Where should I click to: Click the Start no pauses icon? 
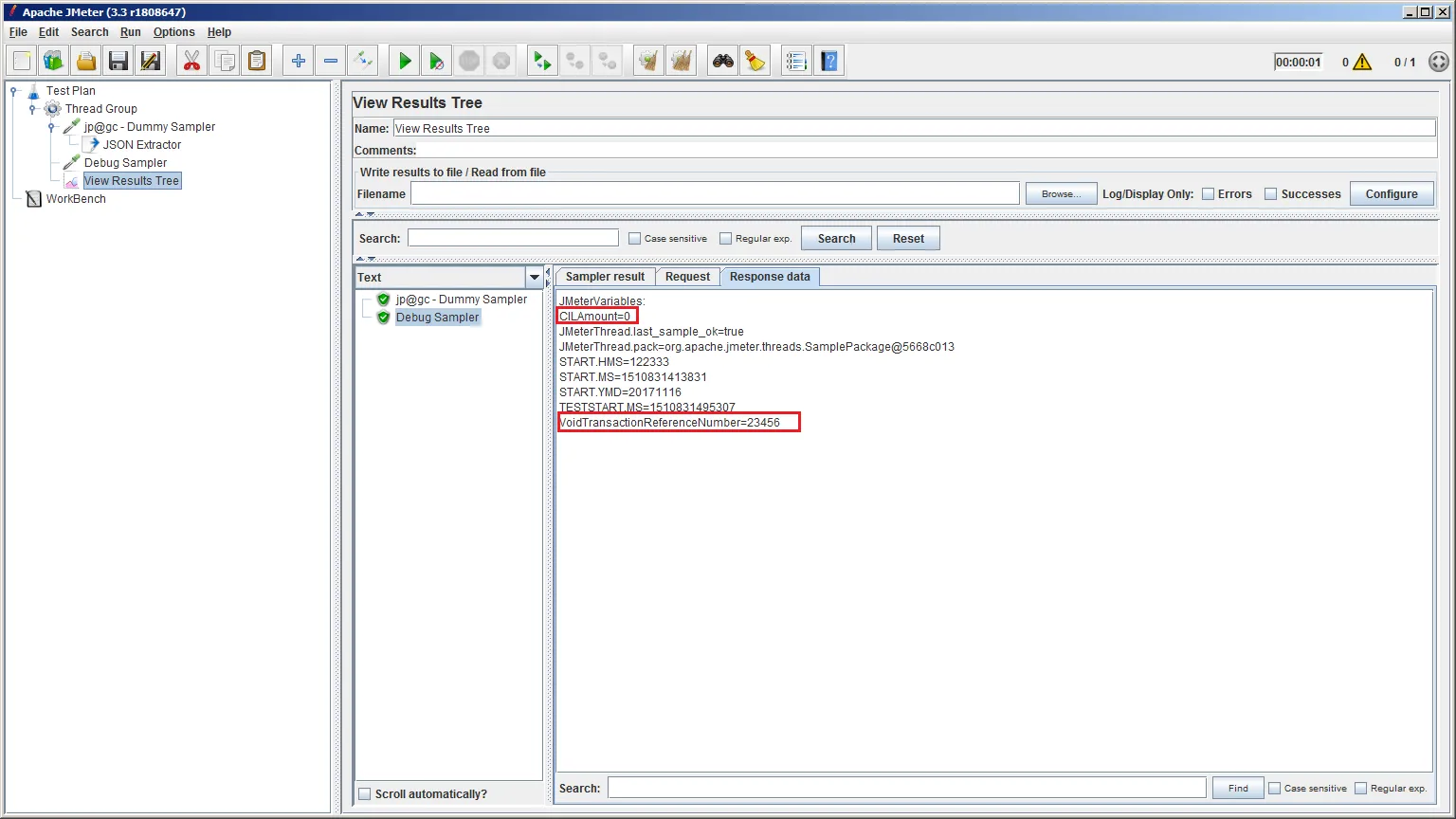(x=437, y=62)
